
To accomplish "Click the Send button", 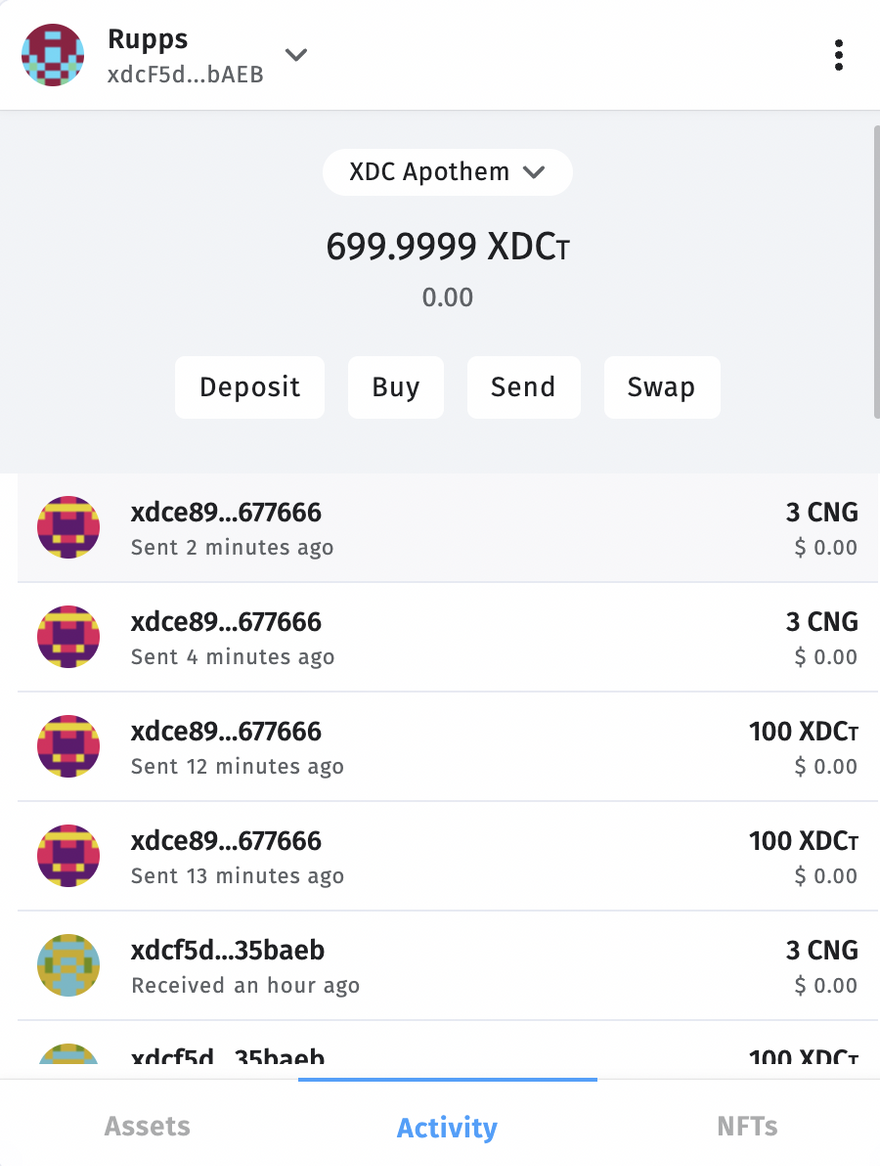I will (x=523, y=387).
